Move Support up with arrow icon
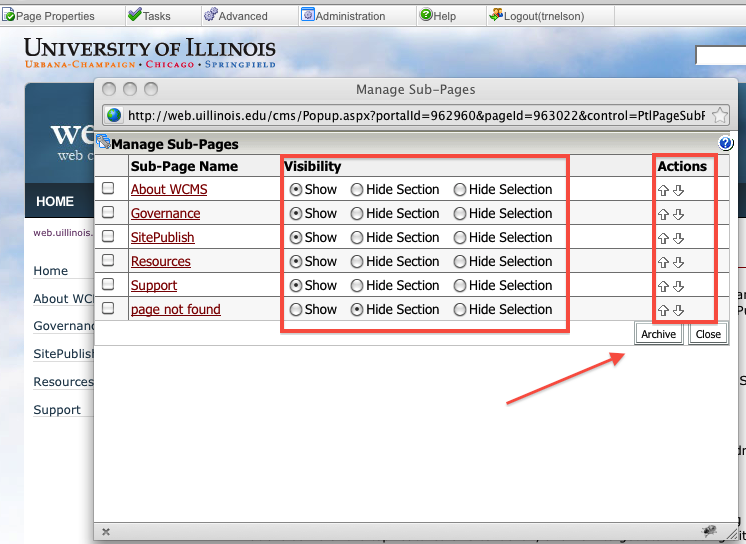 [x=663, y=287]
